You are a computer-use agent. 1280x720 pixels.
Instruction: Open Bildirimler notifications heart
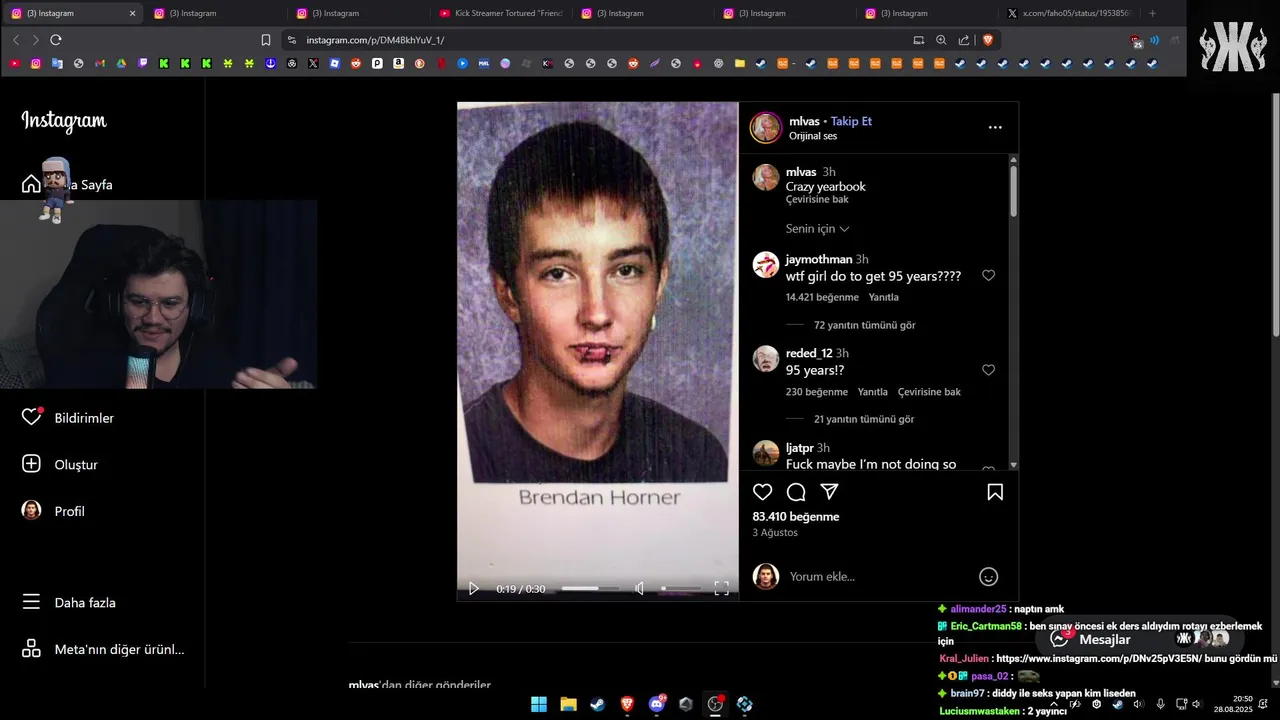pos(31,417)
